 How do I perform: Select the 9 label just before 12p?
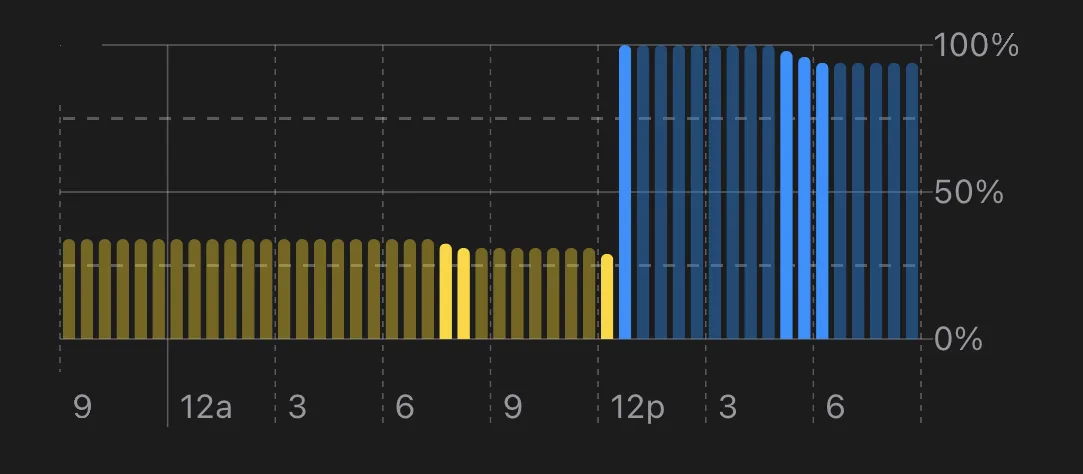512,407
